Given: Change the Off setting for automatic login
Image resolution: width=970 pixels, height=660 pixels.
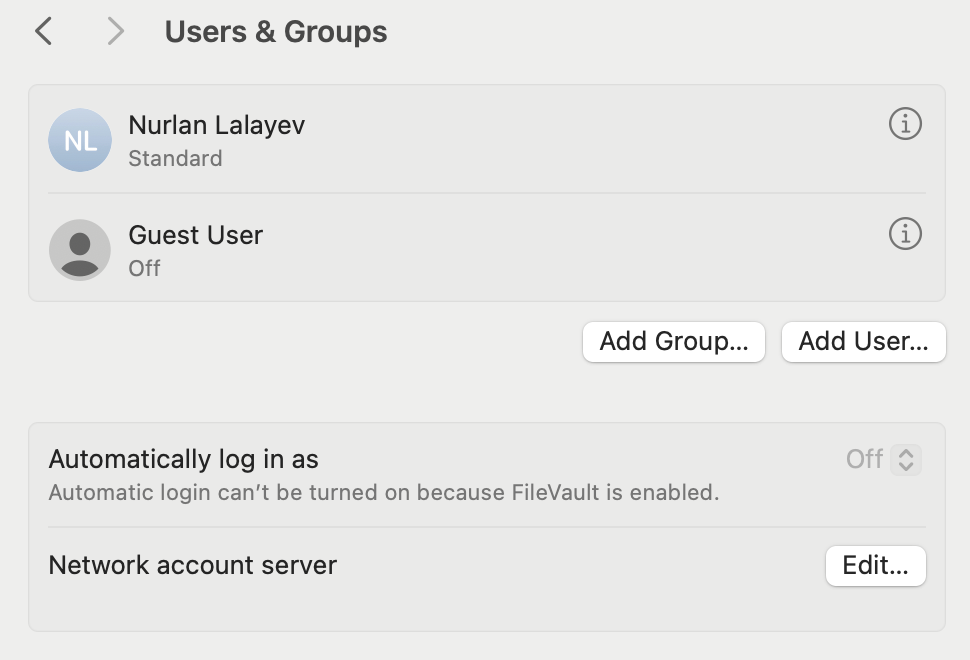Looking at the screenshot, I should tap(885, 460).
